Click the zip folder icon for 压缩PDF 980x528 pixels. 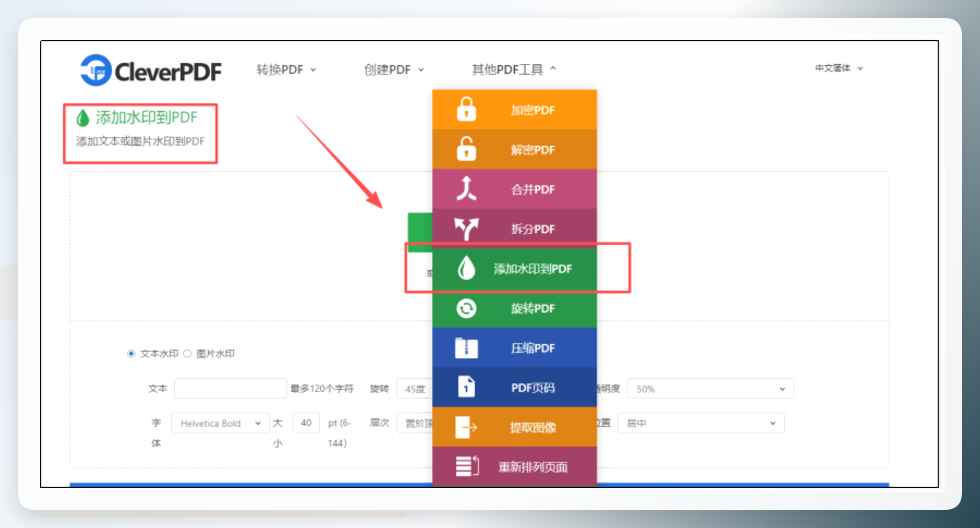coord(466,348)
